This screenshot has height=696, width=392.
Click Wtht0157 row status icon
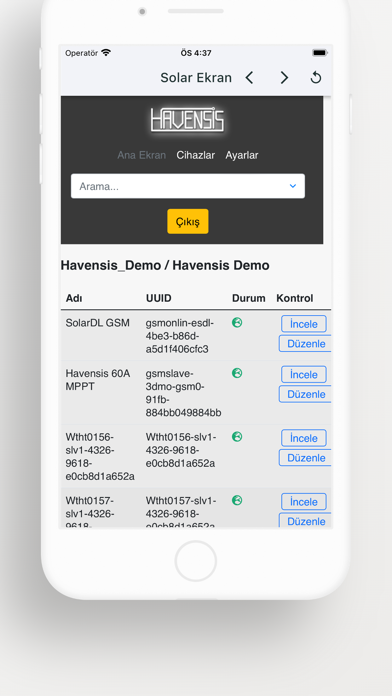coord(237,500)
